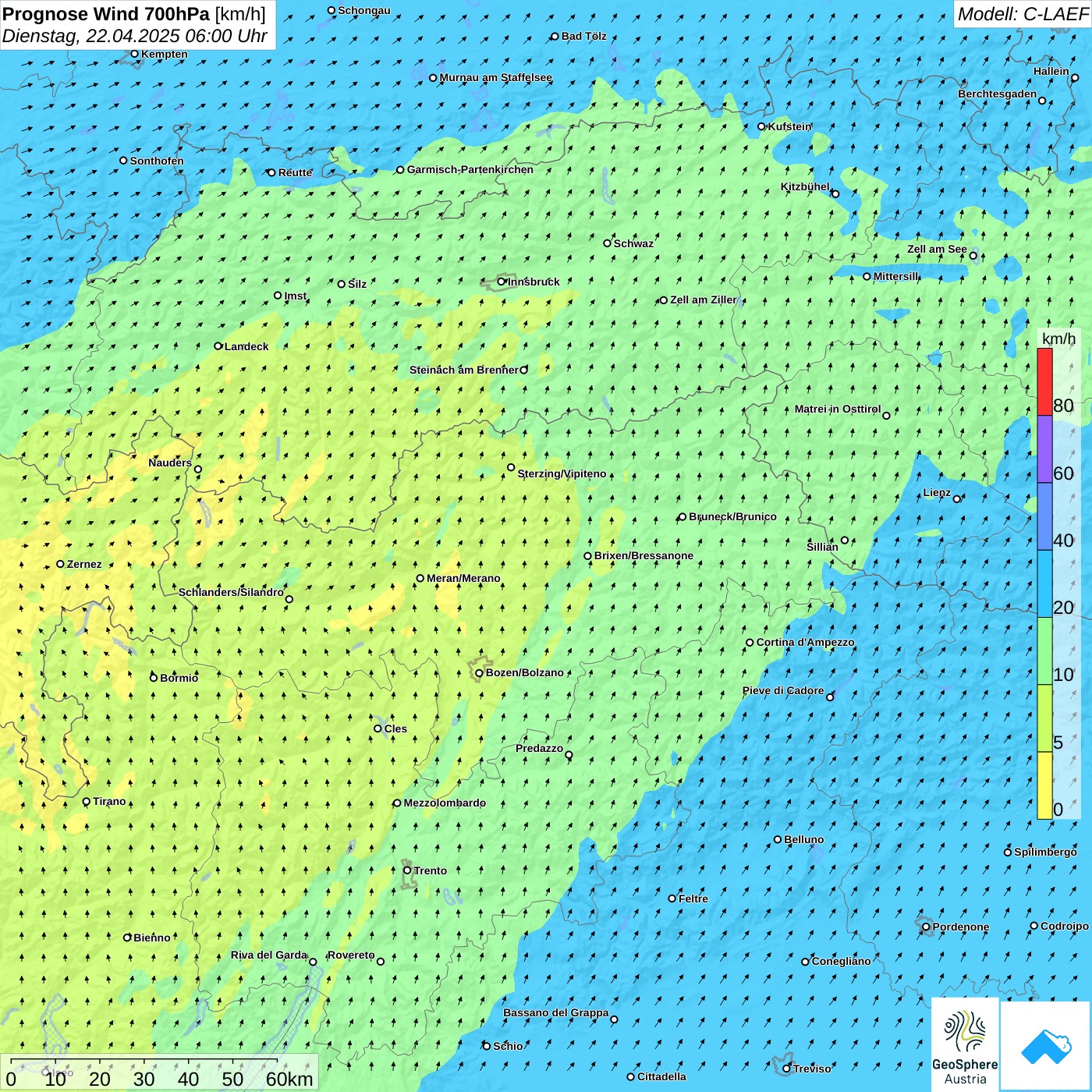Click the red legend color band

coord(1044,381)
